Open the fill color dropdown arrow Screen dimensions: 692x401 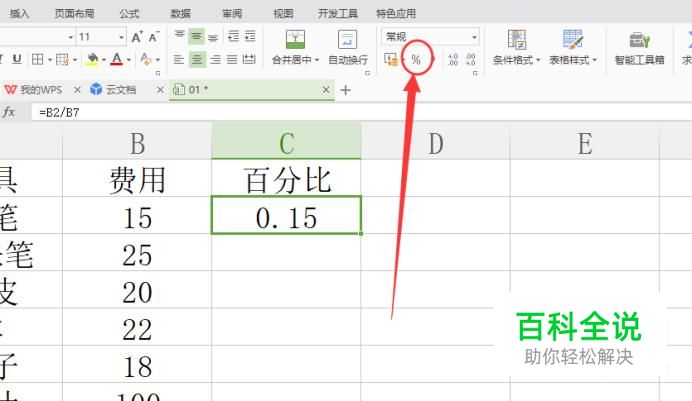click(104, 60)
